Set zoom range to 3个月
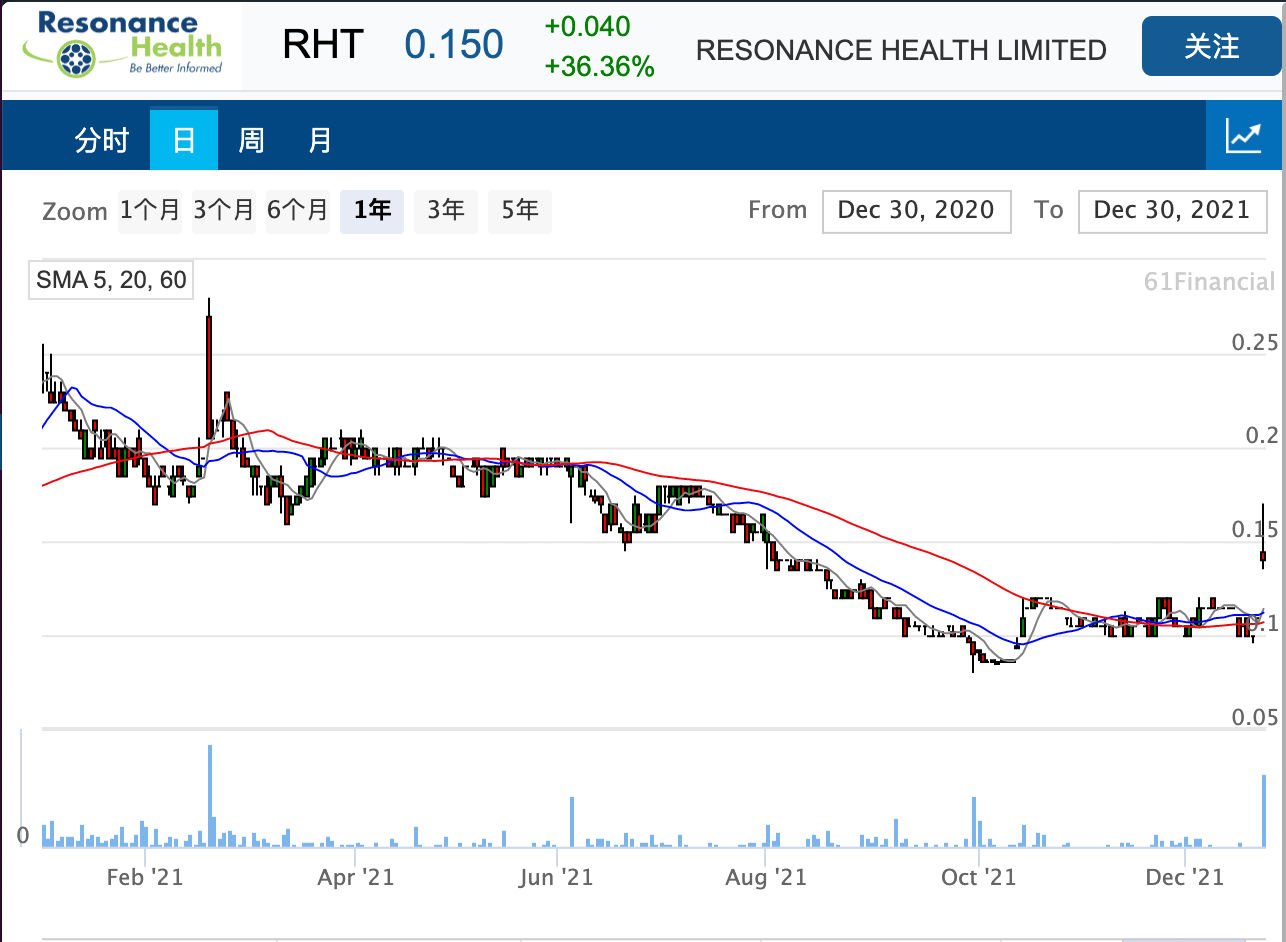This screenshot has width=1286, height=942. [224, 211]
